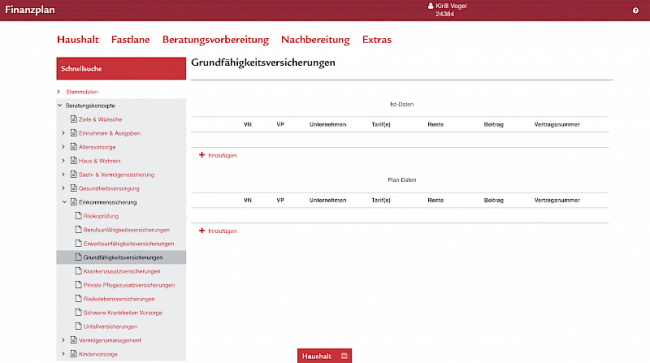Open Berufsunfähigkeitsversicherungen in the sidebar
The width and height of the screenshot is (650, 363).
point(126,230)
